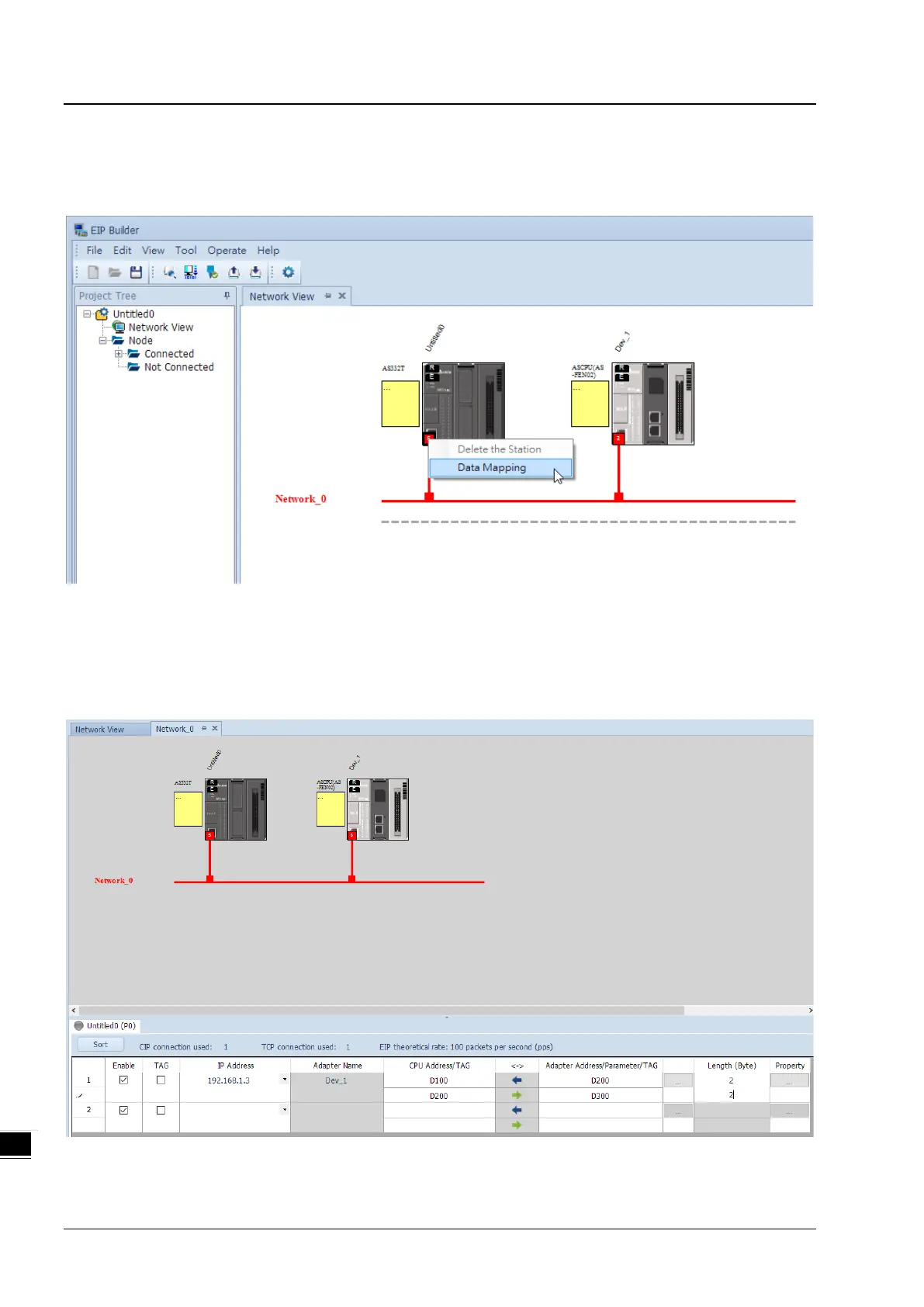Screen dimensions: 924x1307
Task: Open the Operate menu
Action: [x=227, y=251]
